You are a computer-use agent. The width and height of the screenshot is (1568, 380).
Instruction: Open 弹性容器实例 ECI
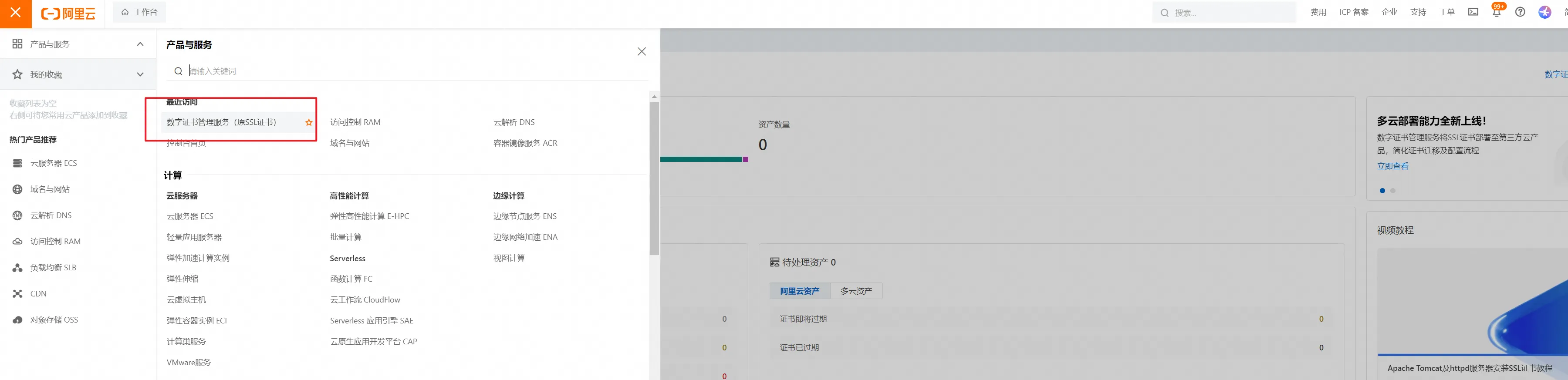click(x=196, y=320)
